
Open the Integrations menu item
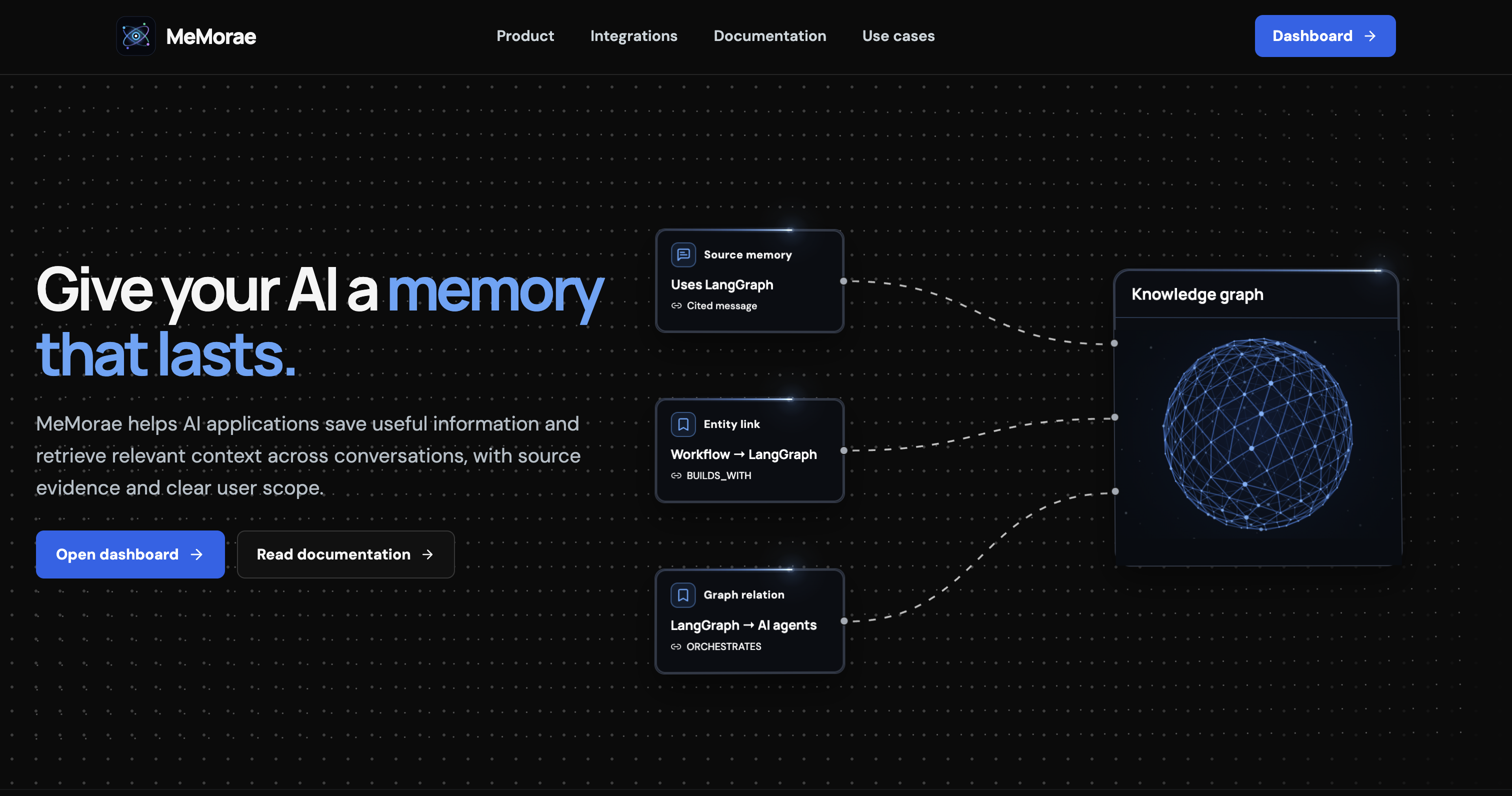click(633, 36)
